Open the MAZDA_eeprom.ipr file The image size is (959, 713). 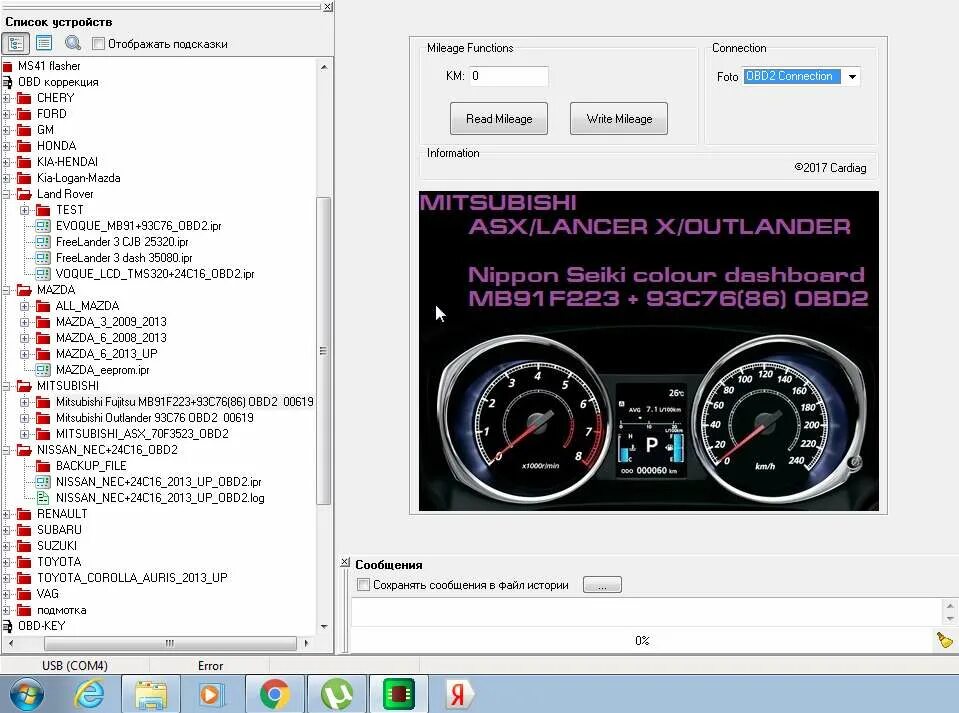coord(102,370)
